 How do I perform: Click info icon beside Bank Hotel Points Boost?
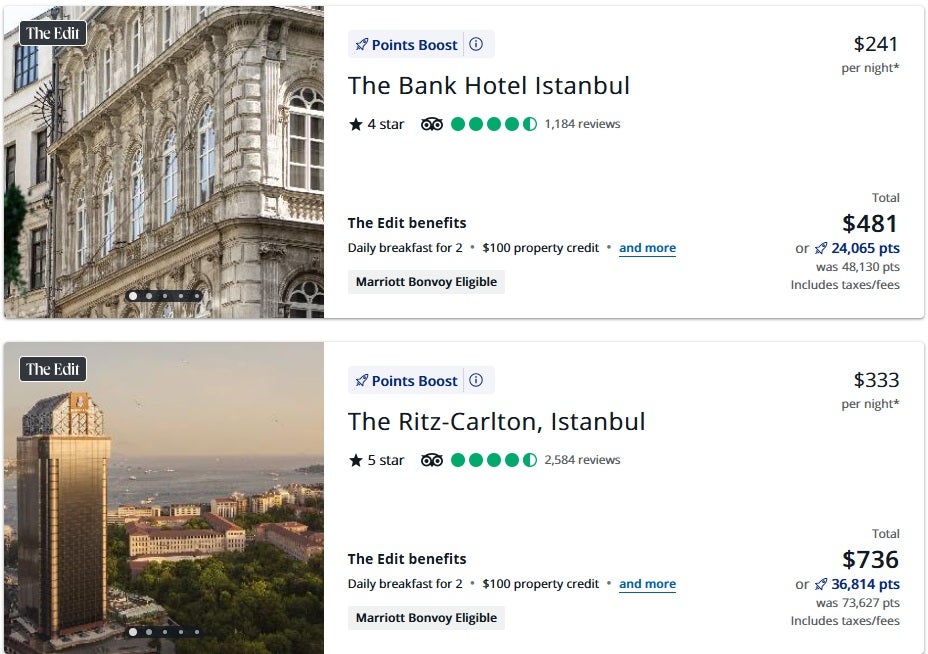point(476,45)
